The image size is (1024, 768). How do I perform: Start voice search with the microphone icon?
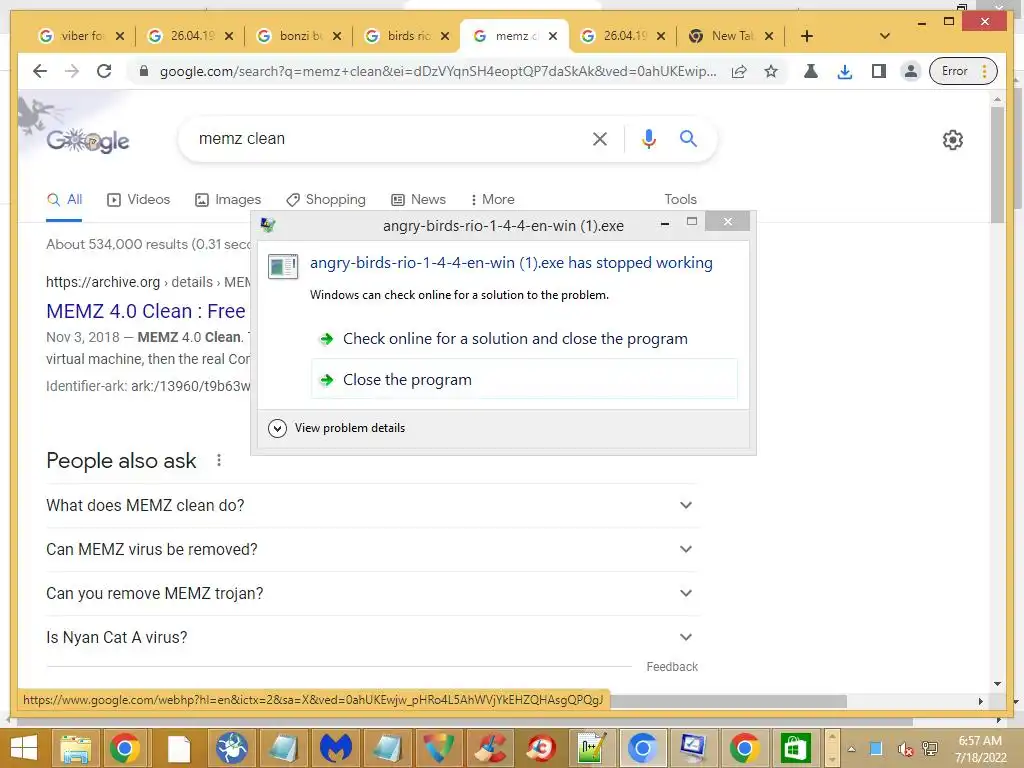click(x=648, y=138)
